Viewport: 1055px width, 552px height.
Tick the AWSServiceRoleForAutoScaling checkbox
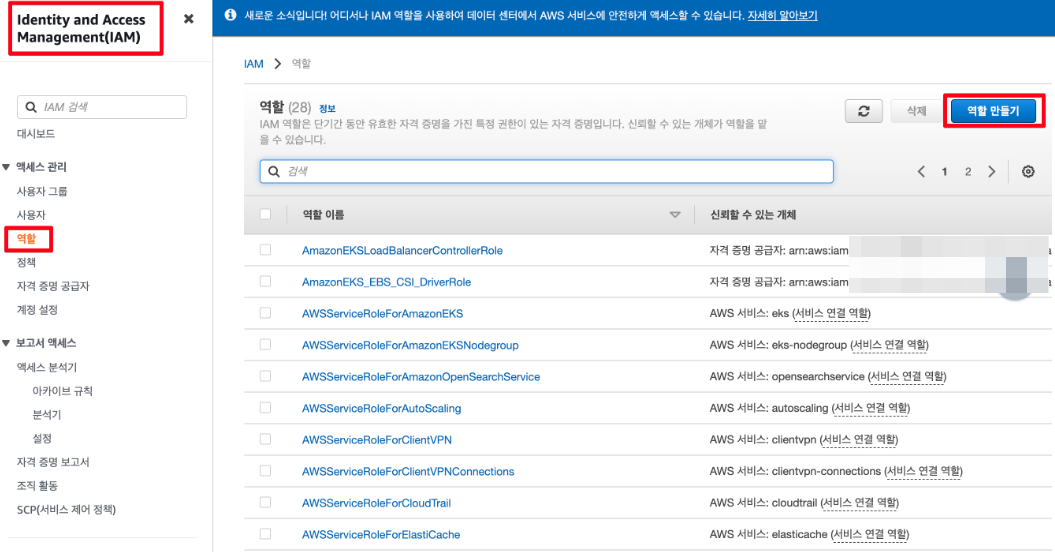click(265, 408)
